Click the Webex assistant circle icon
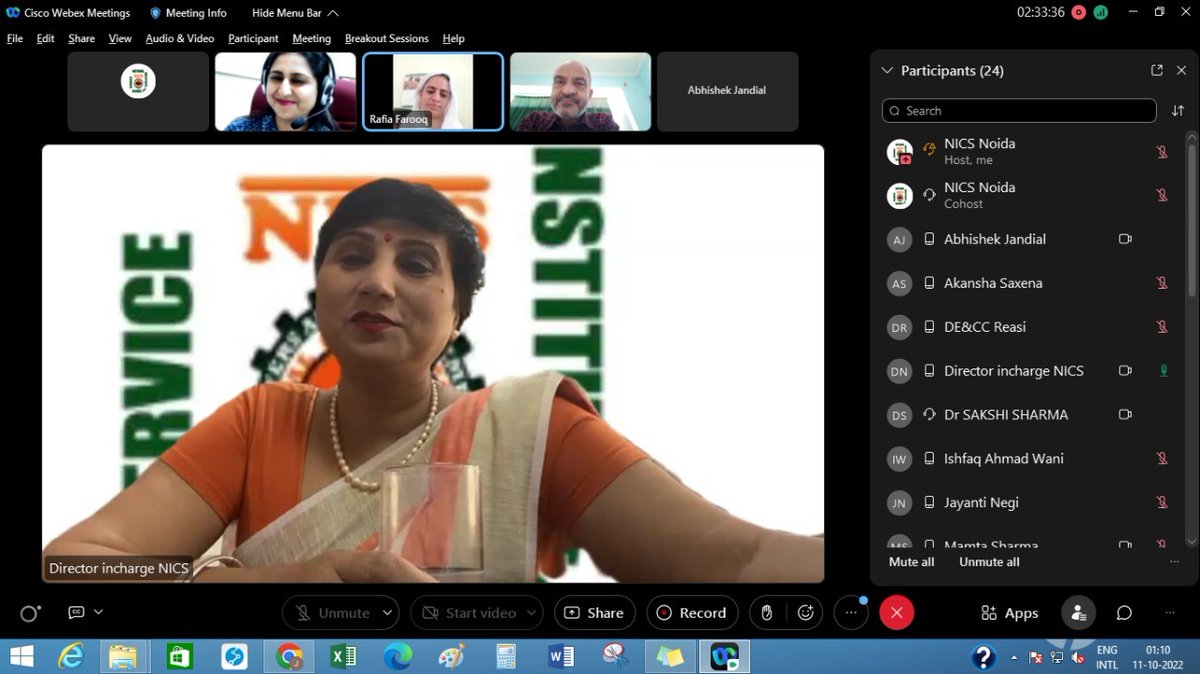The height and width of the screenshot is (674, 1200). [30, 613]
